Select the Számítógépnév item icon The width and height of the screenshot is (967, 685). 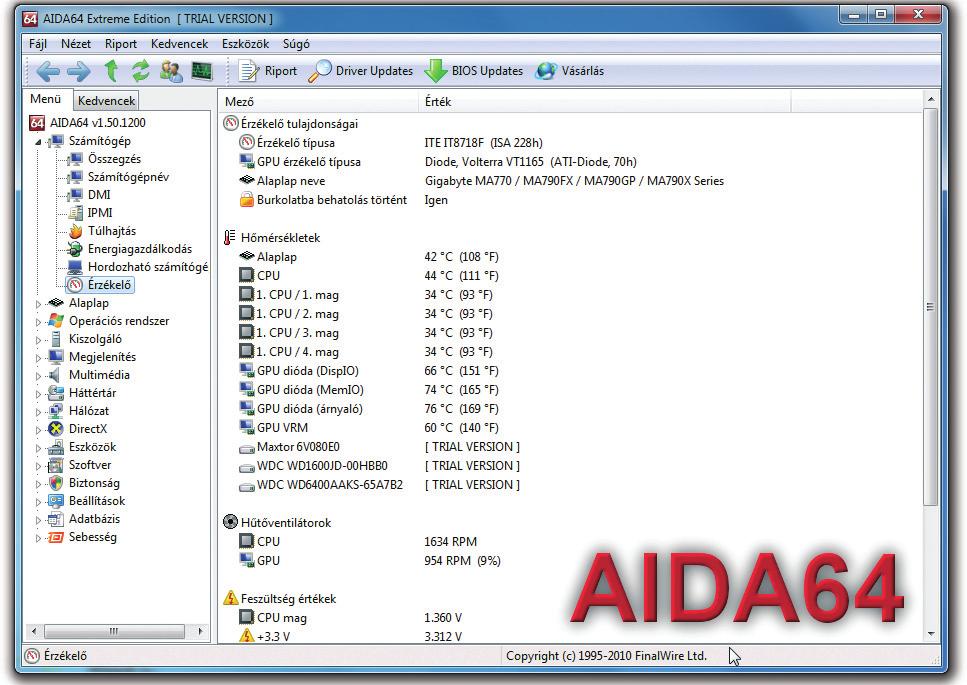pyautogui.click(x=75, y=177)
